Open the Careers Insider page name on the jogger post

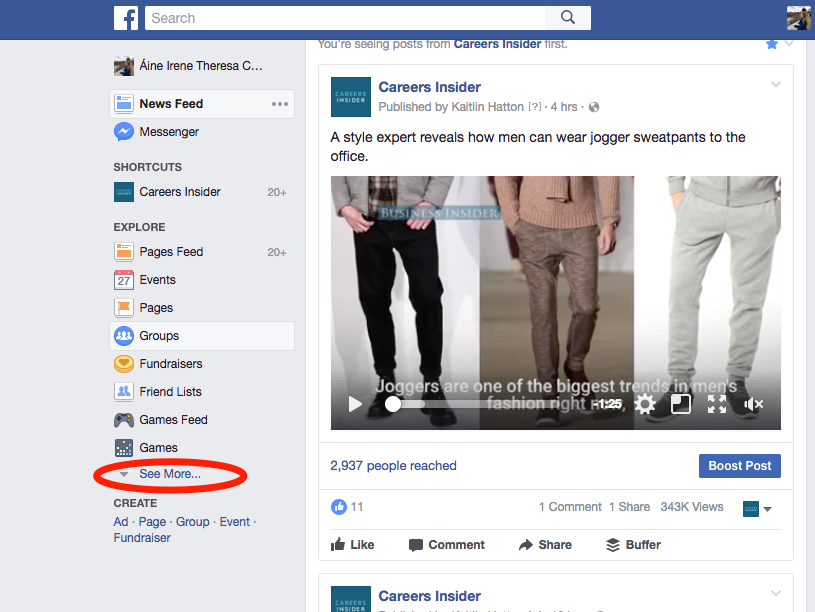point(429,87)
